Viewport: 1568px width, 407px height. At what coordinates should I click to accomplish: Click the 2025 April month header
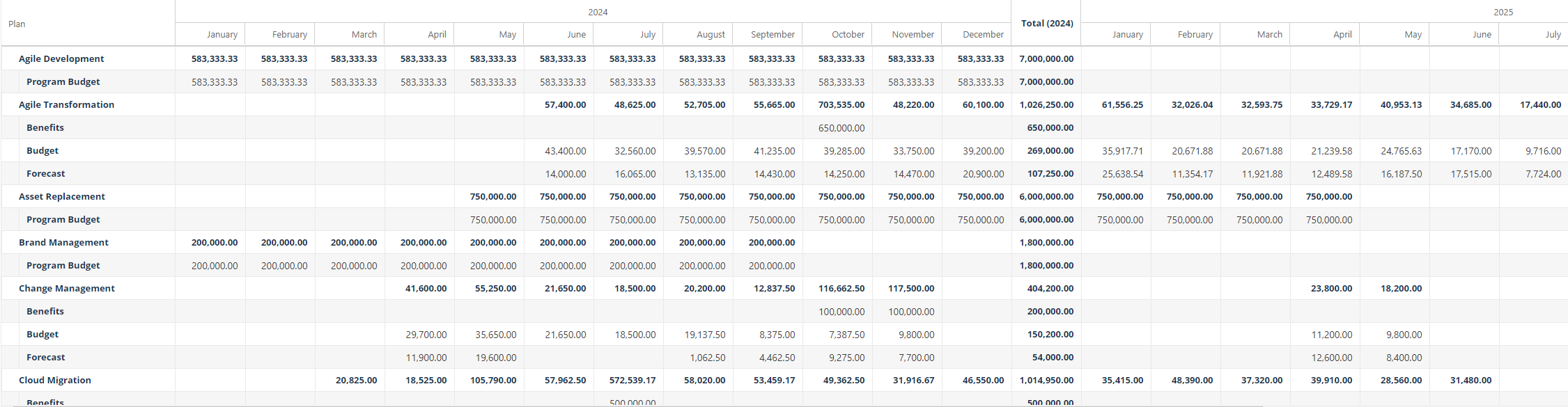(1342, 34)
